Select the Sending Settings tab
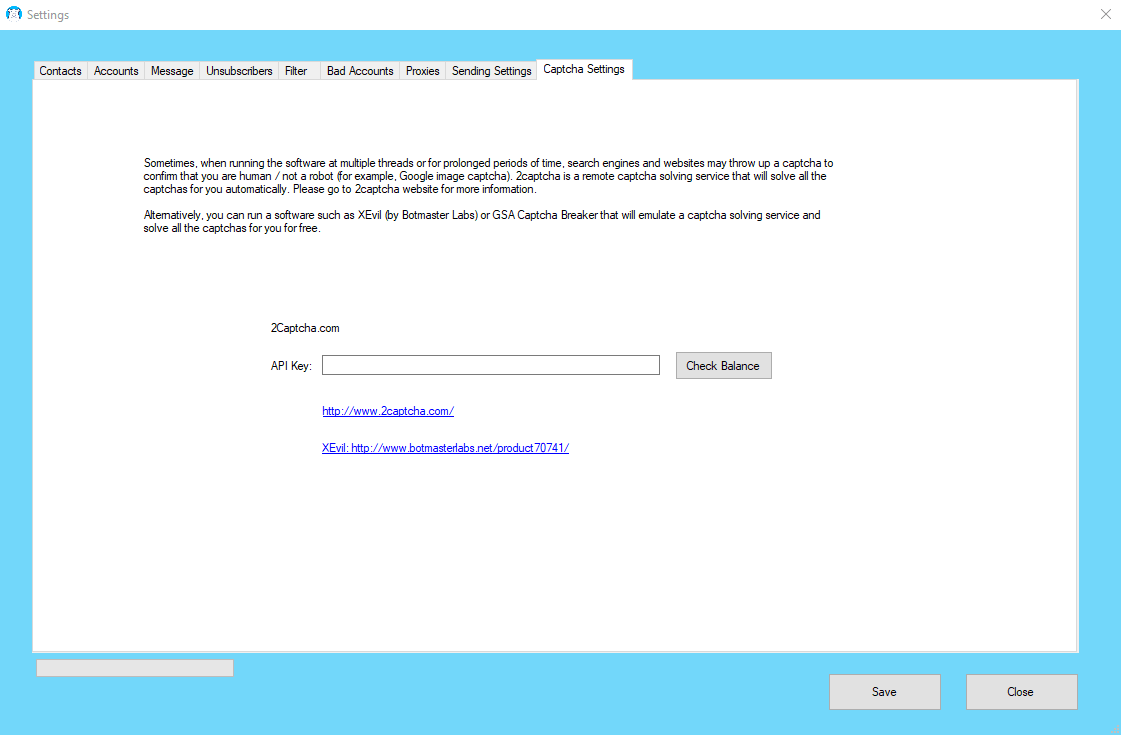This screenshot has width=1121, height=735. [491, 71]
